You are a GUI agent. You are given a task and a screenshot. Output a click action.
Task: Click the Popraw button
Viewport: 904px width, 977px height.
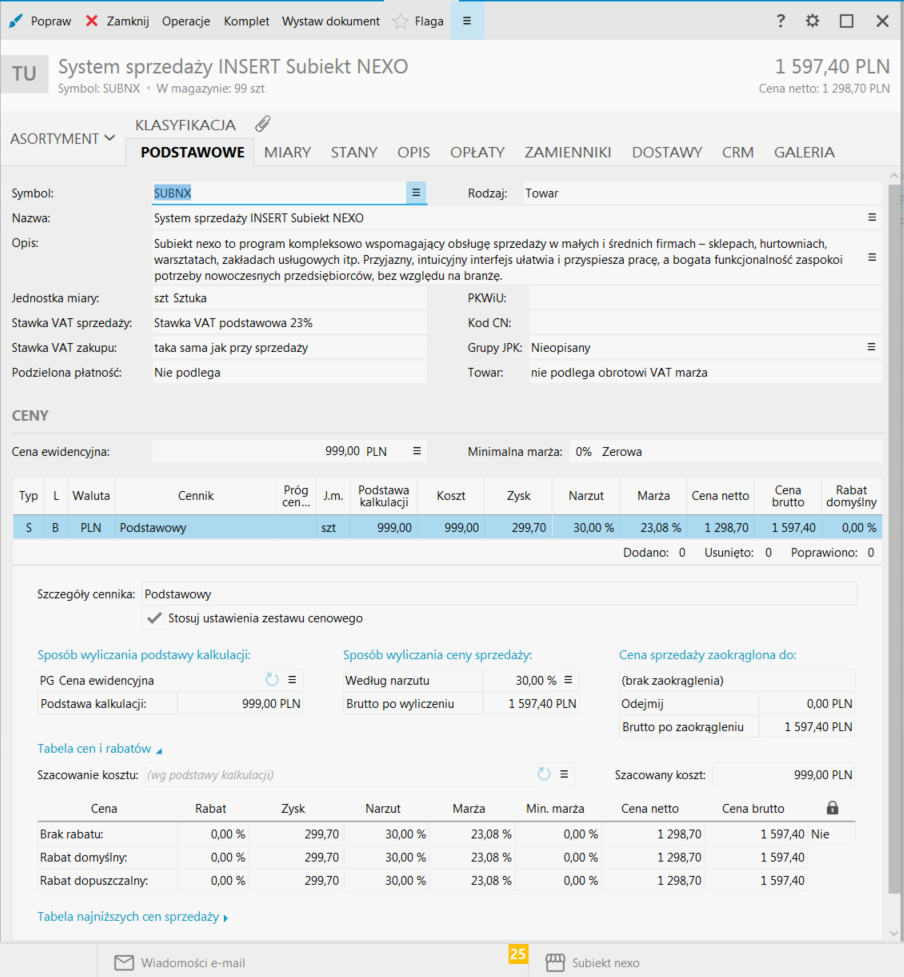[40, 21]
